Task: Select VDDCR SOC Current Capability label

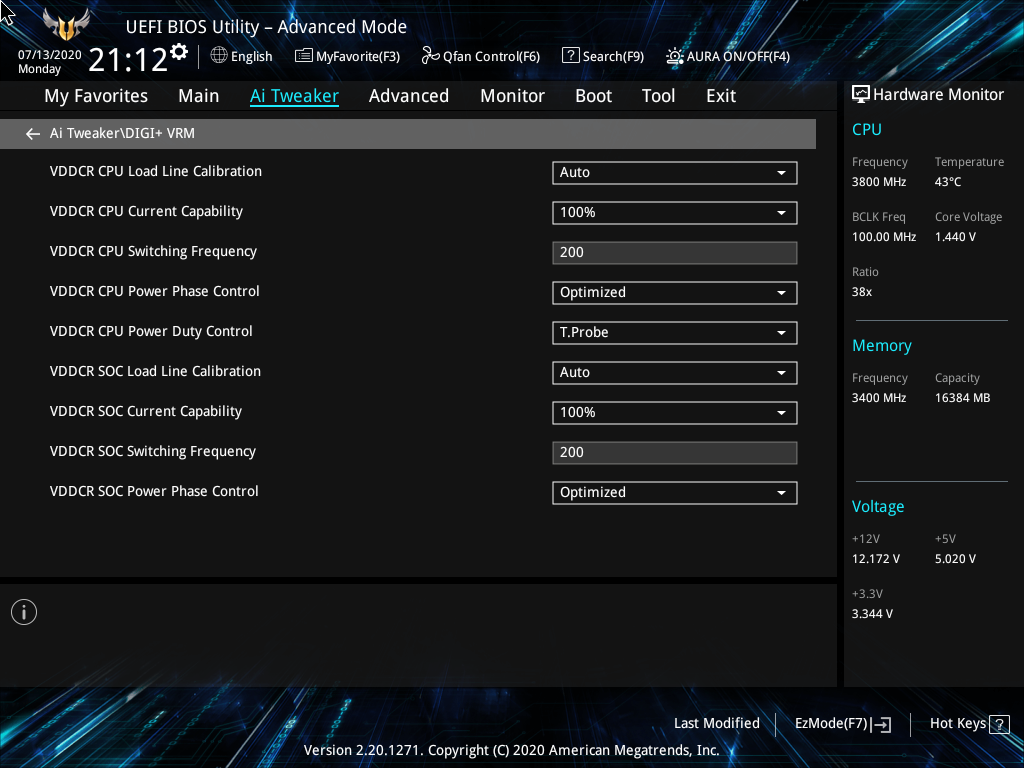Action: [146, 411]
